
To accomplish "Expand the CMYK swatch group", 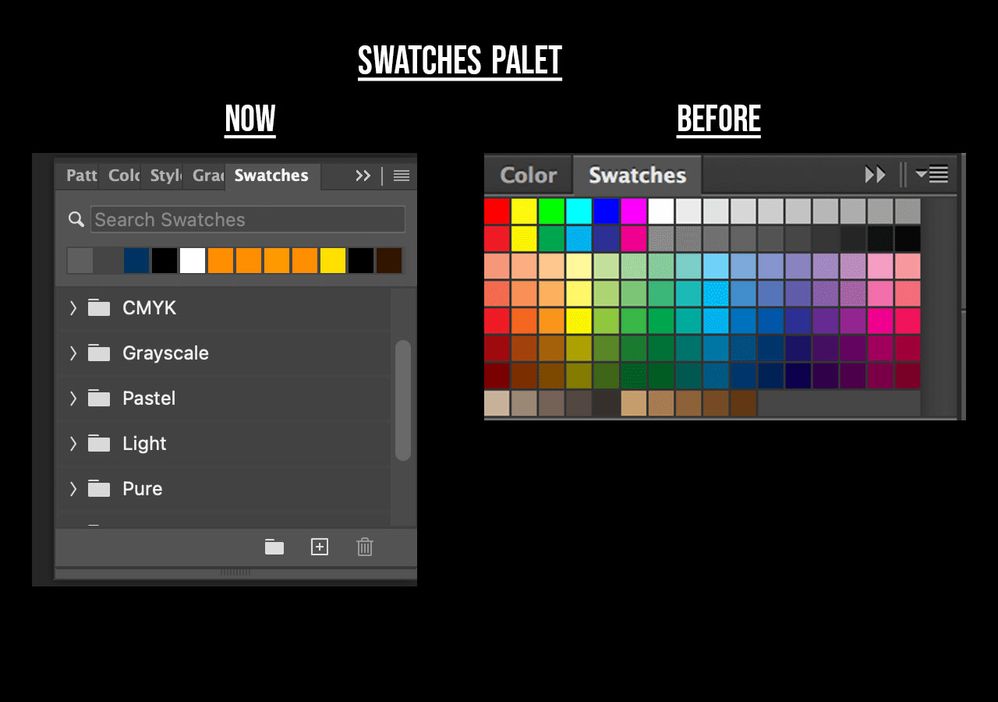I will [x=73, y=308].
